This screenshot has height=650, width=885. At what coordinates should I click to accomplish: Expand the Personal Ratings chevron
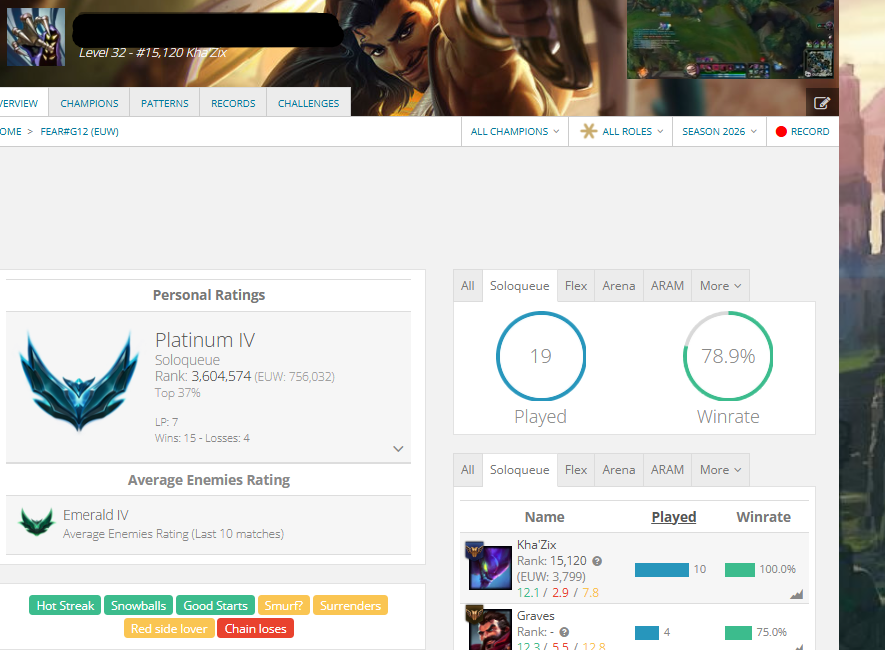(x=398, y=449)
